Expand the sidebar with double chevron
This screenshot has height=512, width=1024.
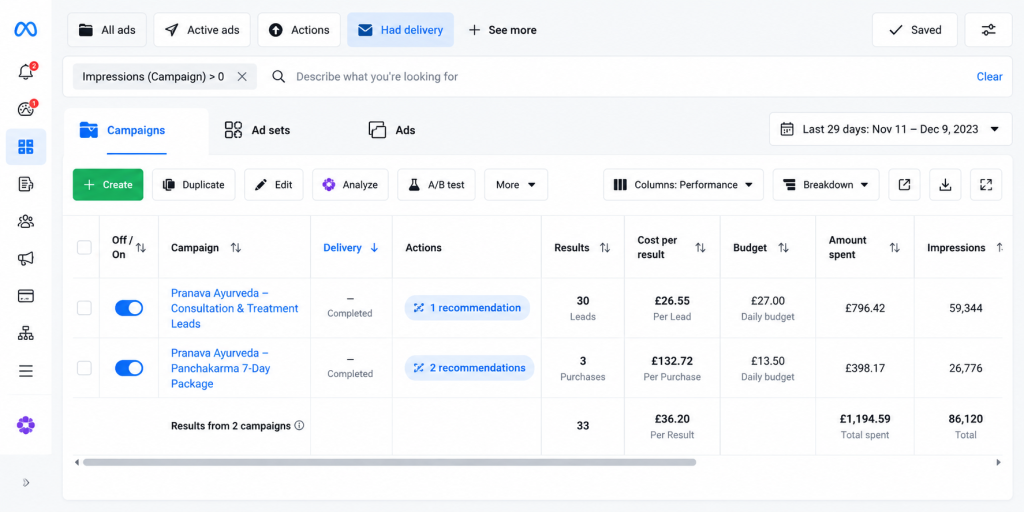click(x=26, y=483)
